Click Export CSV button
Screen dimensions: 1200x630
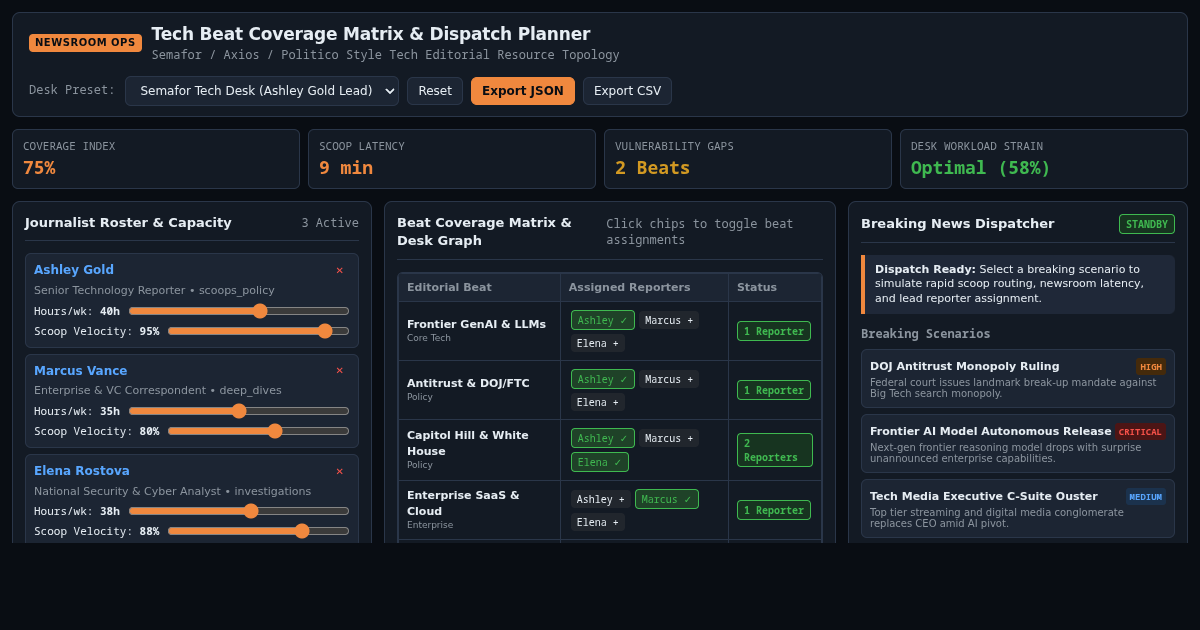click(627, 91)
